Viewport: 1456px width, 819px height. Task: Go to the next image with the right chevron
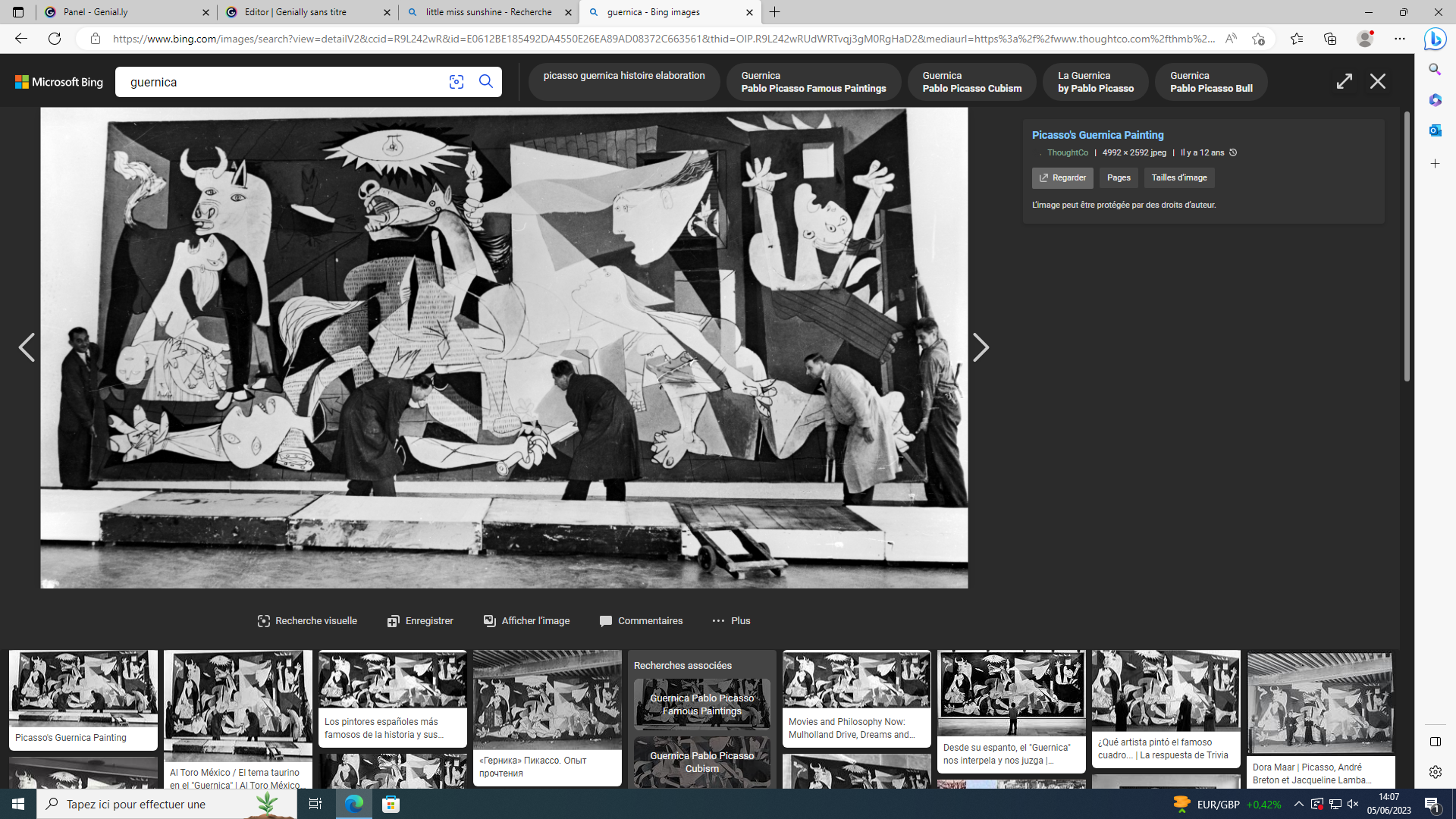pos(981,347)
